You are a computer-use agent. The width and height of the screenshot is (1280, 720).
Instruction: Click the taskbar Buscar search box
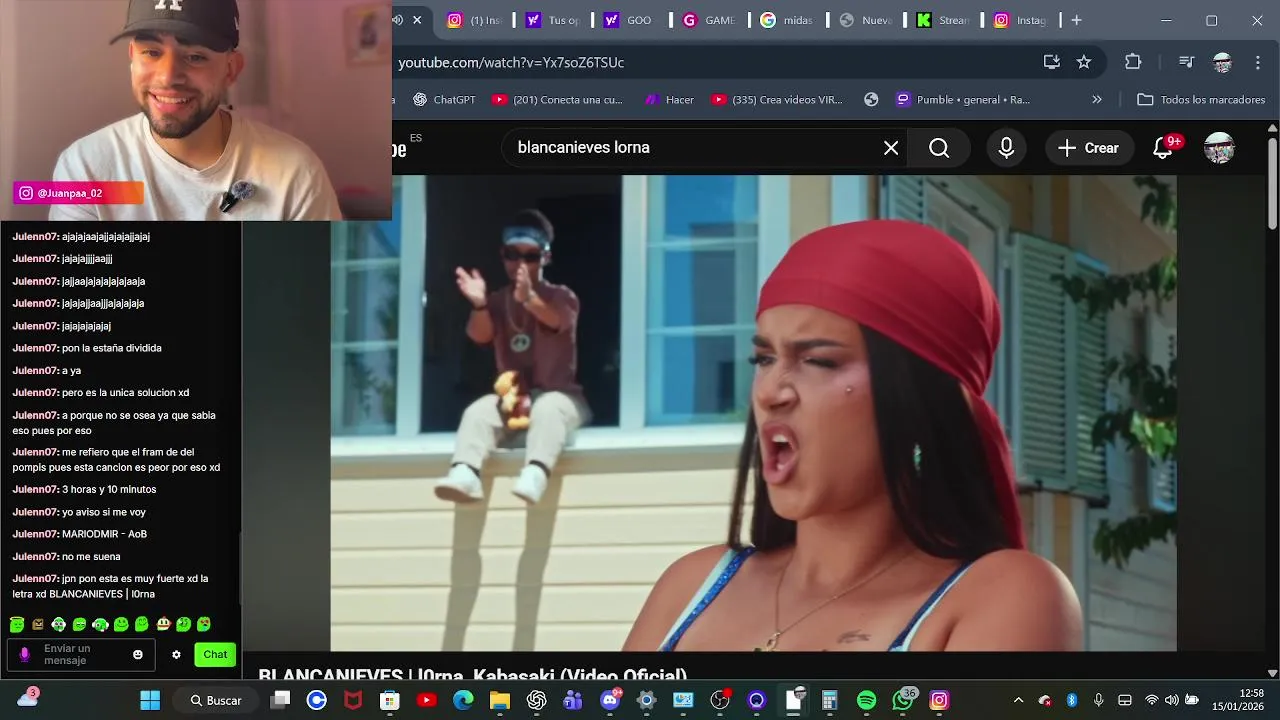coord(216,700)
